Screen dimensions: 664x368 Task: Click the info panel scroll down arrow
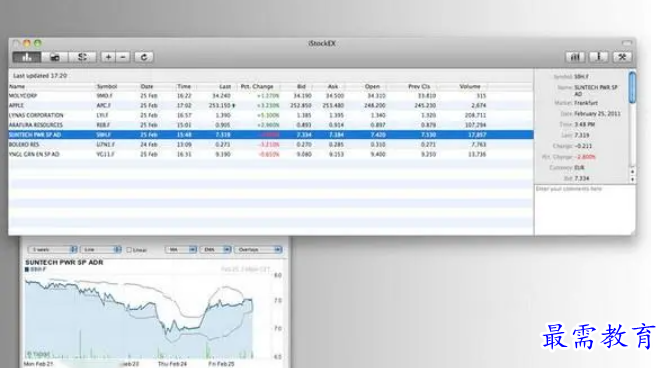[x=632, y=179]
